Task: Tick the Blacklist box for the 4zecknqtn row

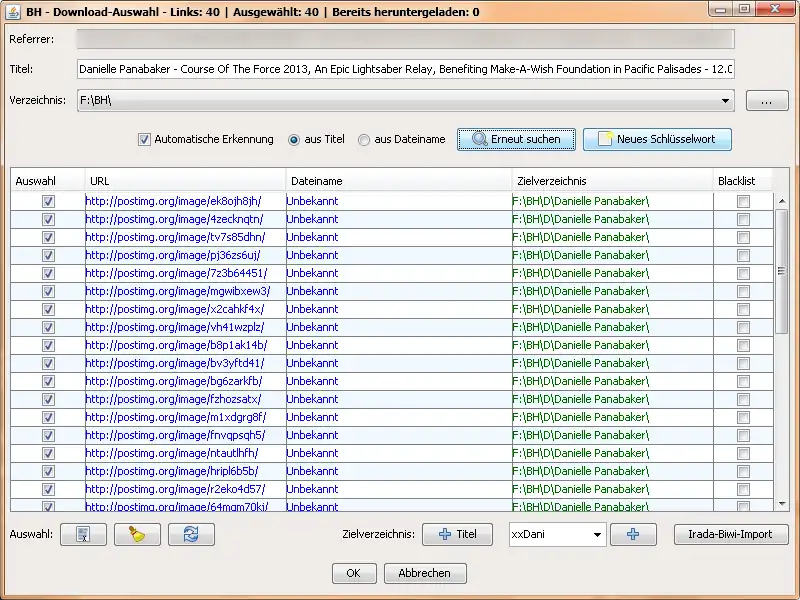Action: point(743,219)
